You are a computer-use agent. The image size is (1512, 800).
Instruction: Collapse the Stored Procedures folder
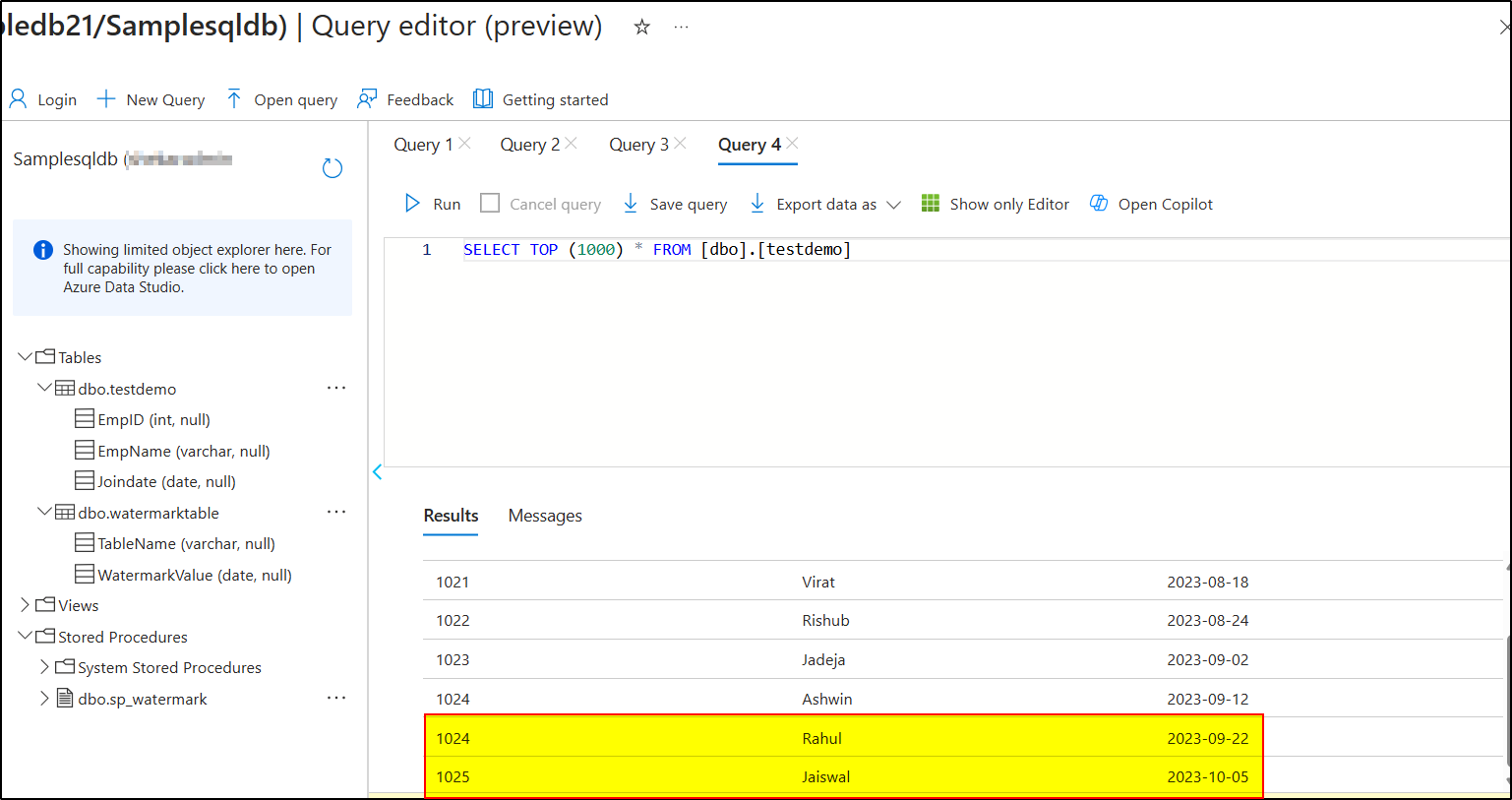[x=25, y=636]
